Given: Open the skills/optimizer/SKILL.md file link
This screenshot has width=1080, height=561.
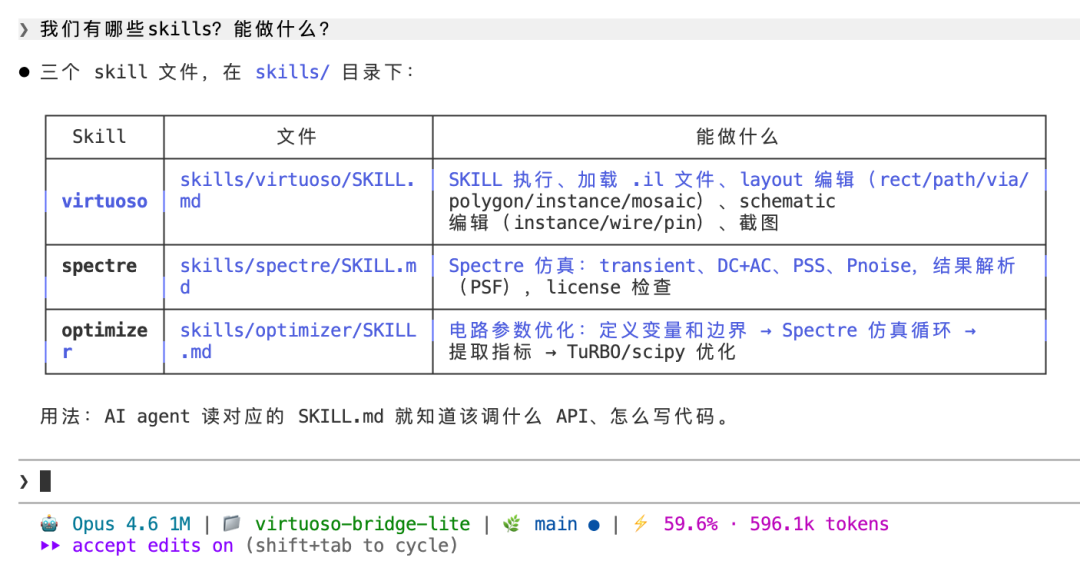Looking at the screenshot, I should tap(297, 341).
